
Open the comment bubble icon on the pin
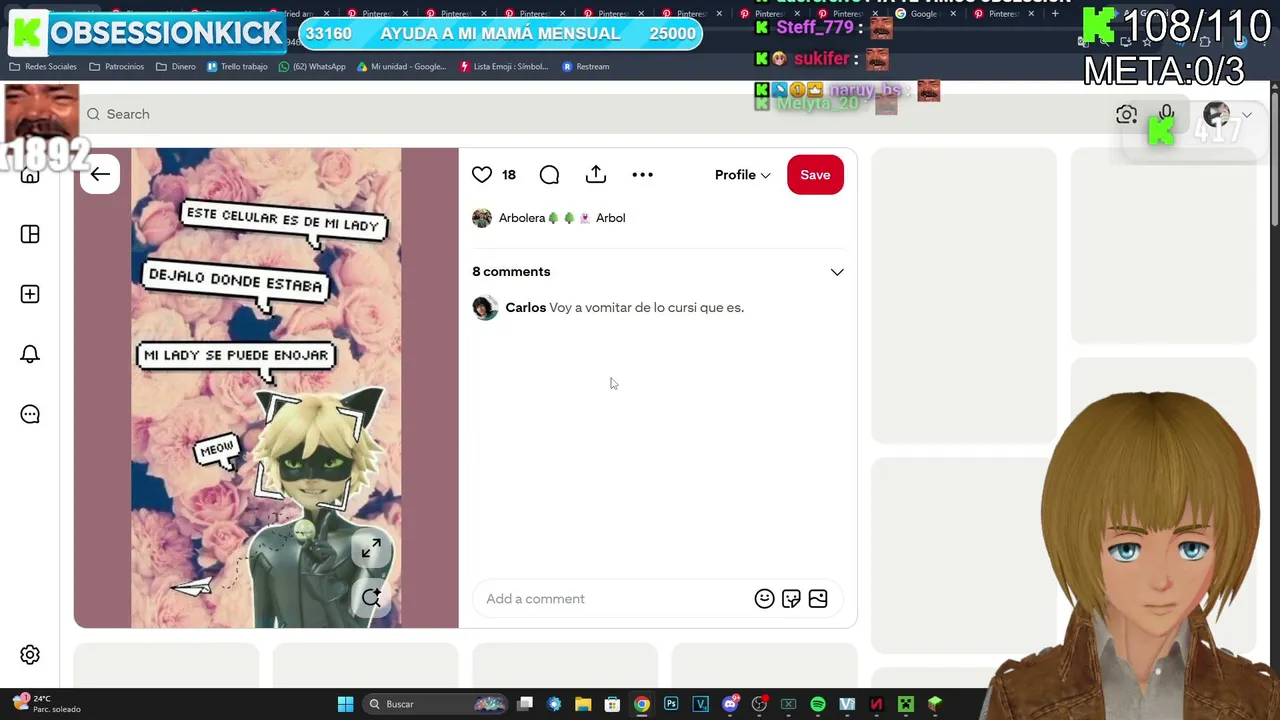549,175
